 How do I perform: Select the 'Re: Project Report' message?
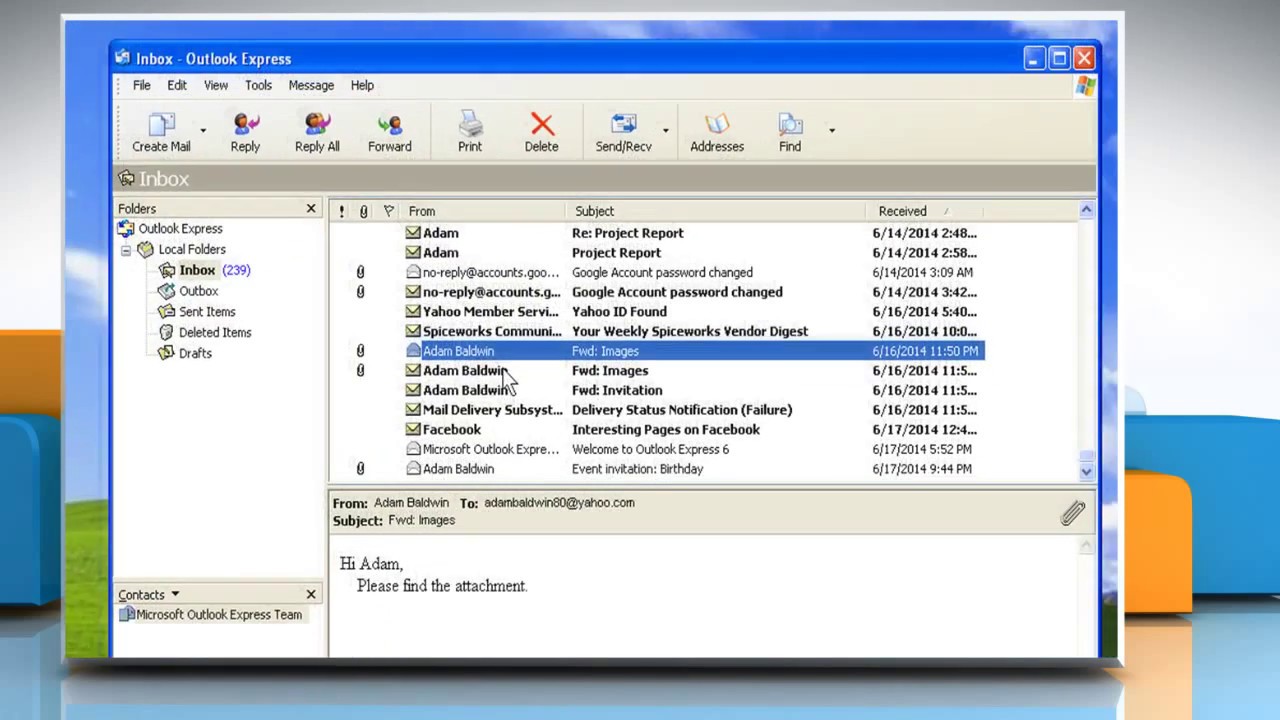click(657, 233)
